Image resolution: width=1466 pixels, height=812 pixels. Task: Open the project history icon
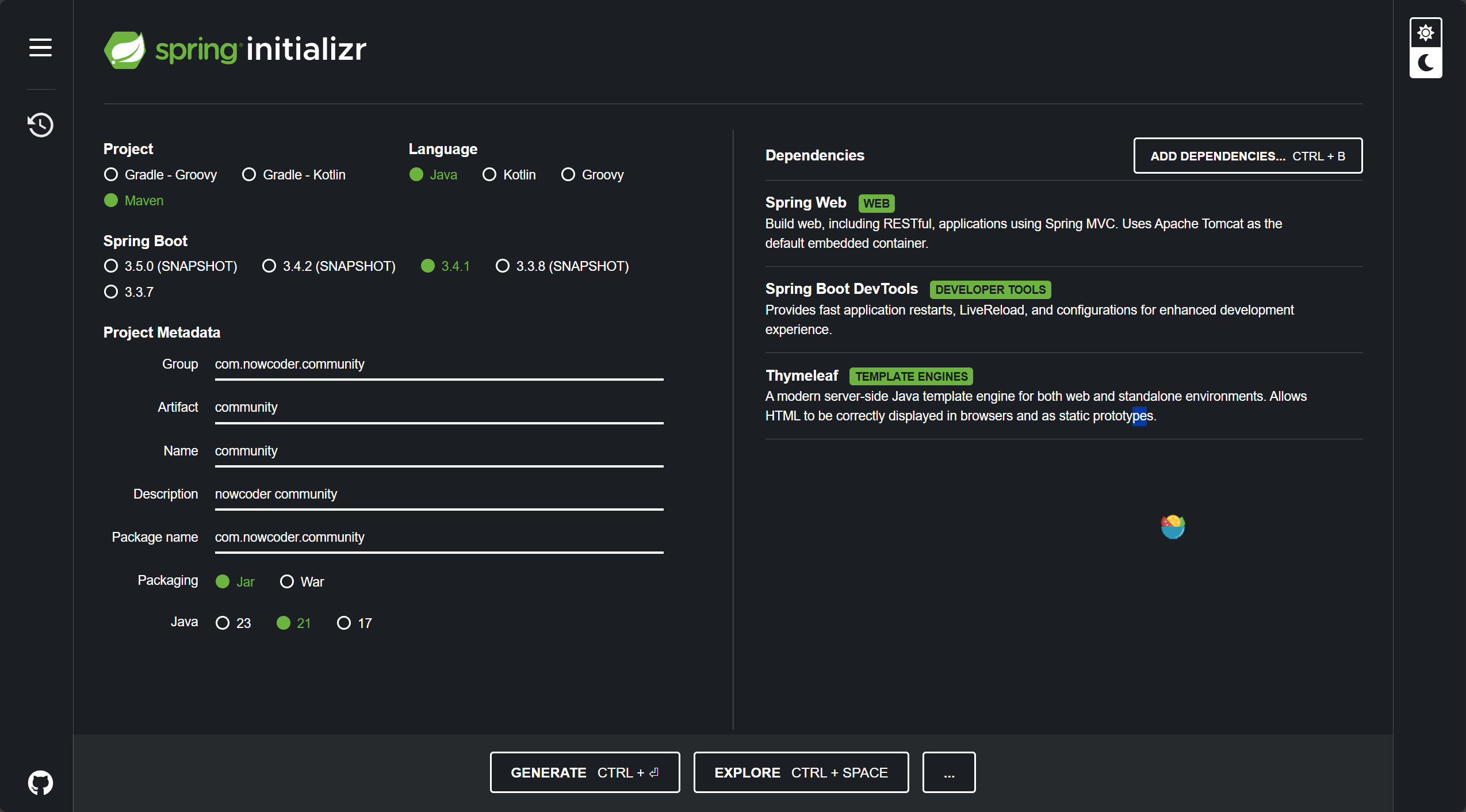(40, 125)
